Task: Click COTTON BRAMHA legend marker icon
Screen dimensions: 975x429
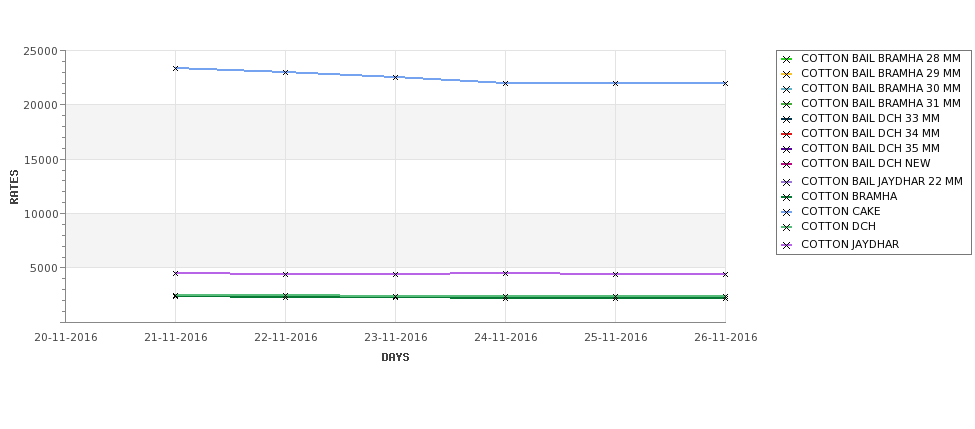Action: [x=787, y=197]
